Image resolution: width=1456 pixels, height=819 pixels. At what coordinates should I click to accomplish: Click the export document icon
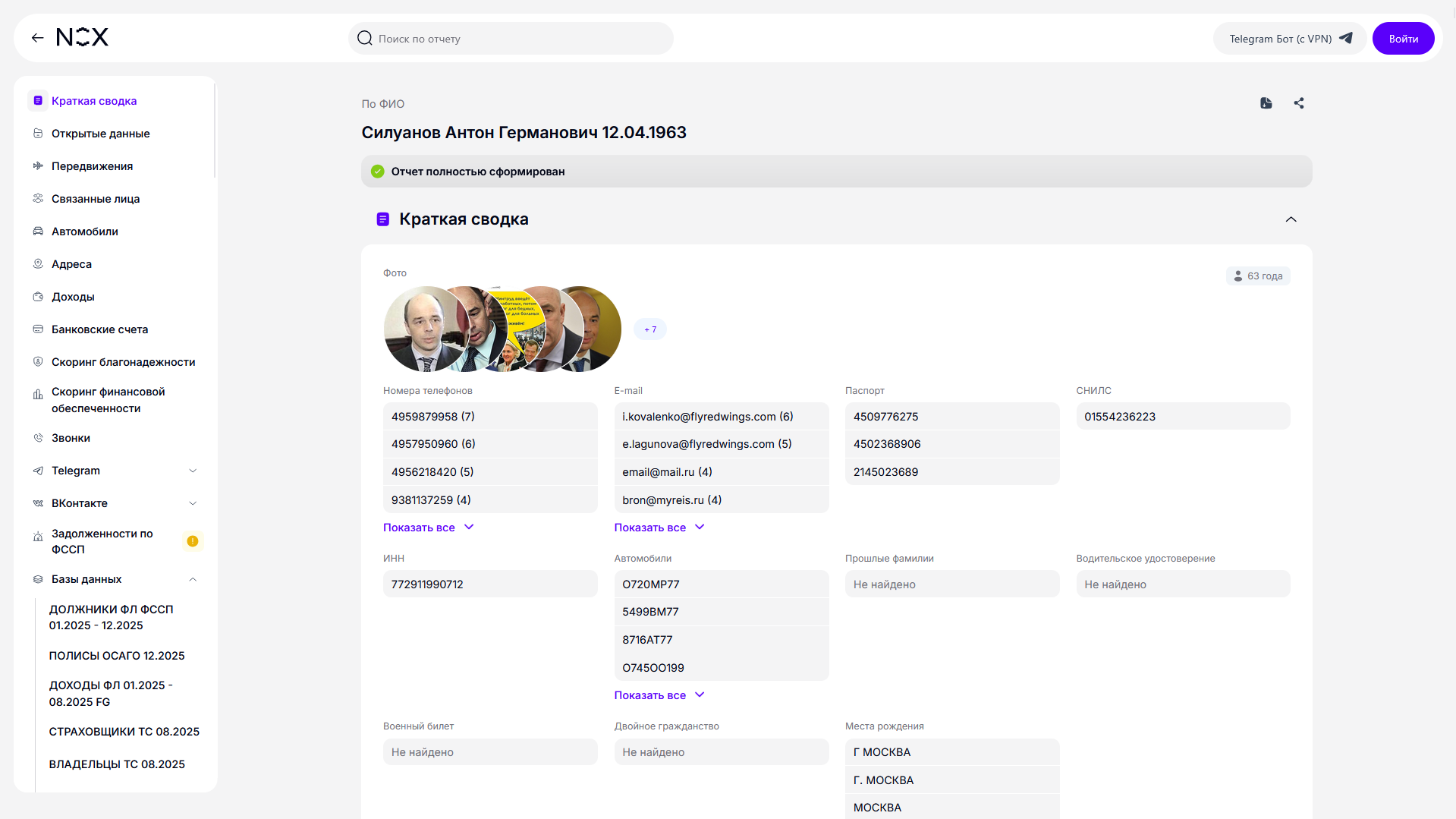1266,103
